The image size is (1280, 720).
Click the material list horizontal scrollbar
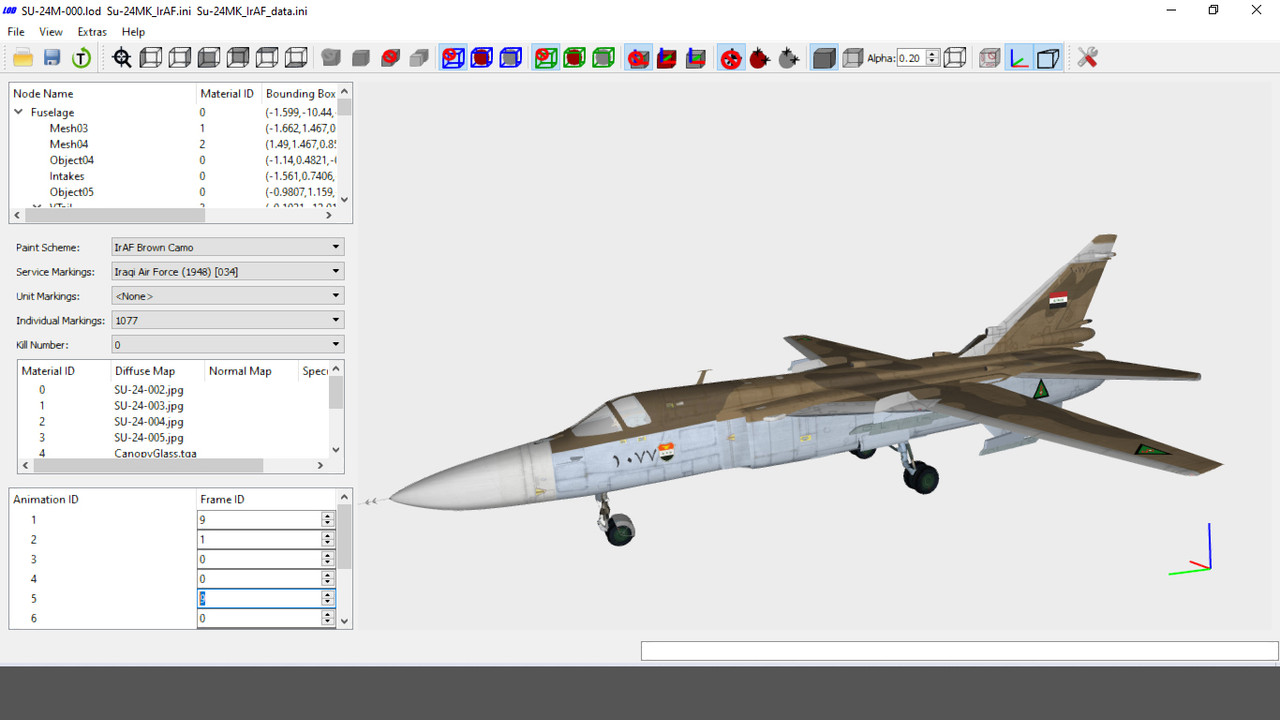174,465
